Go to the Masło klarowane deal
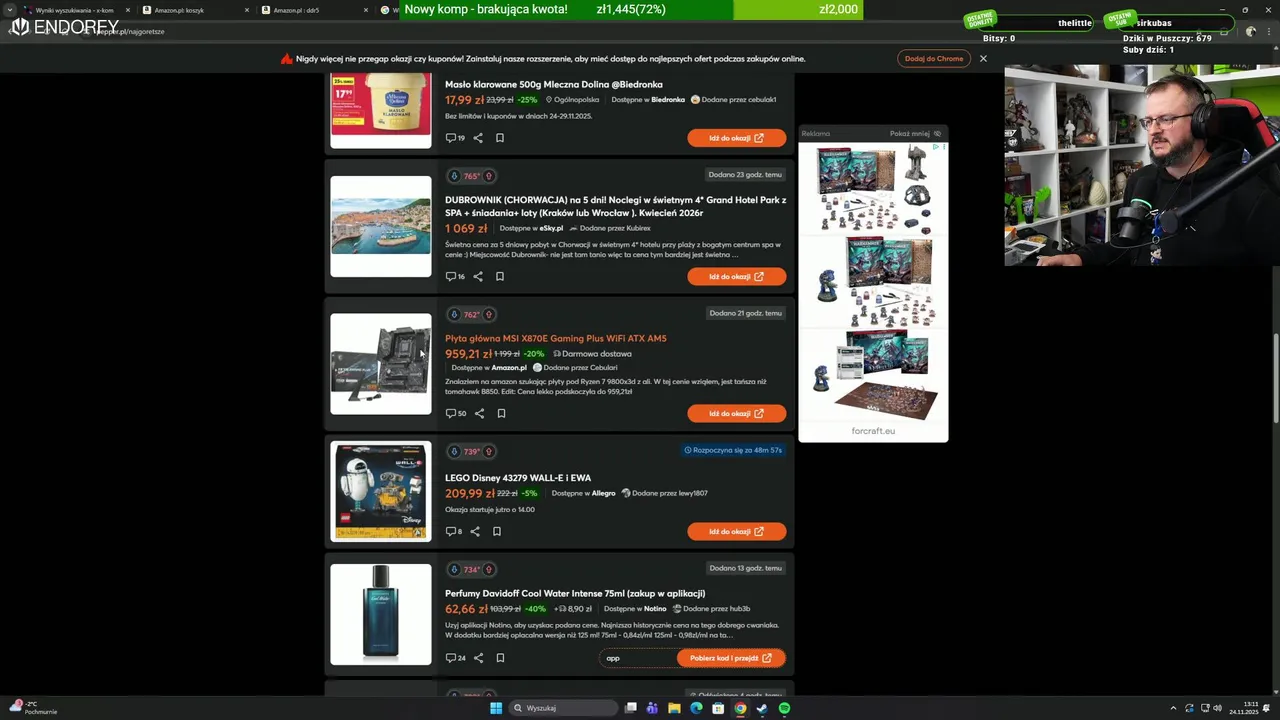This screenshot has height=720, width=1280. click(x=736, y=138)
